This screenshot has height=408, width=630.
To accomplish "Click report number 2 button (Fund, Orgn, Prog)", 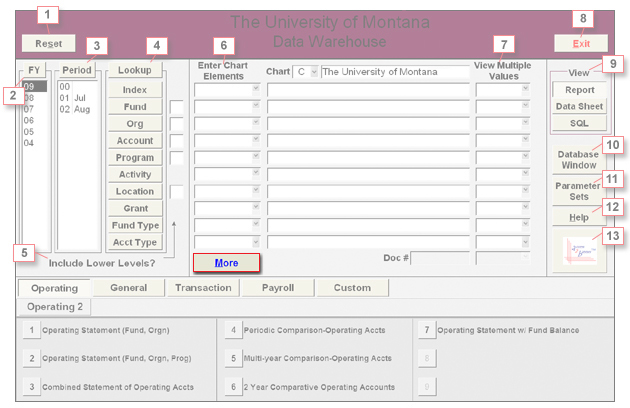I will tap(32, 357).
